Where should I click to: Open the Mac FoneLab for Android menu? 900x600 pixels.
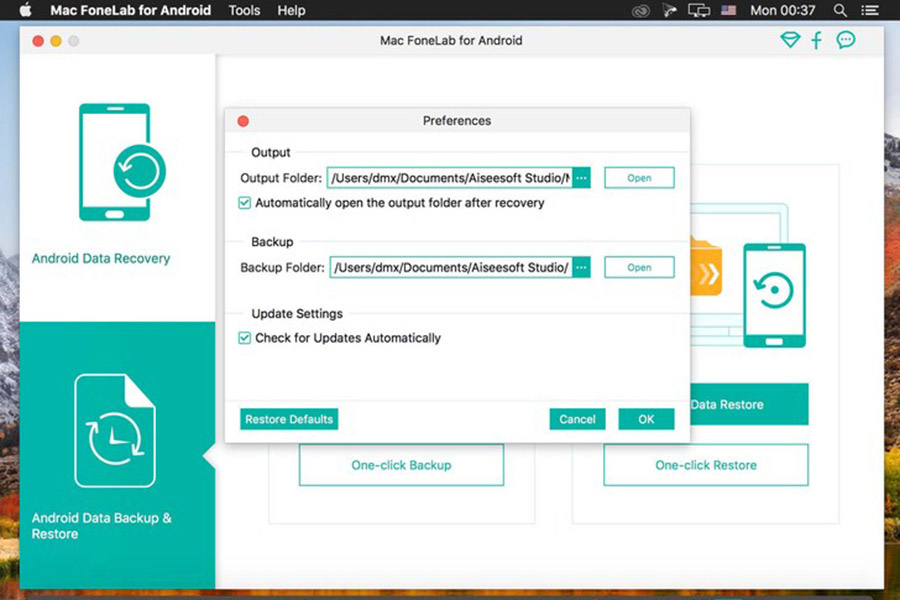tap(130, 10)
